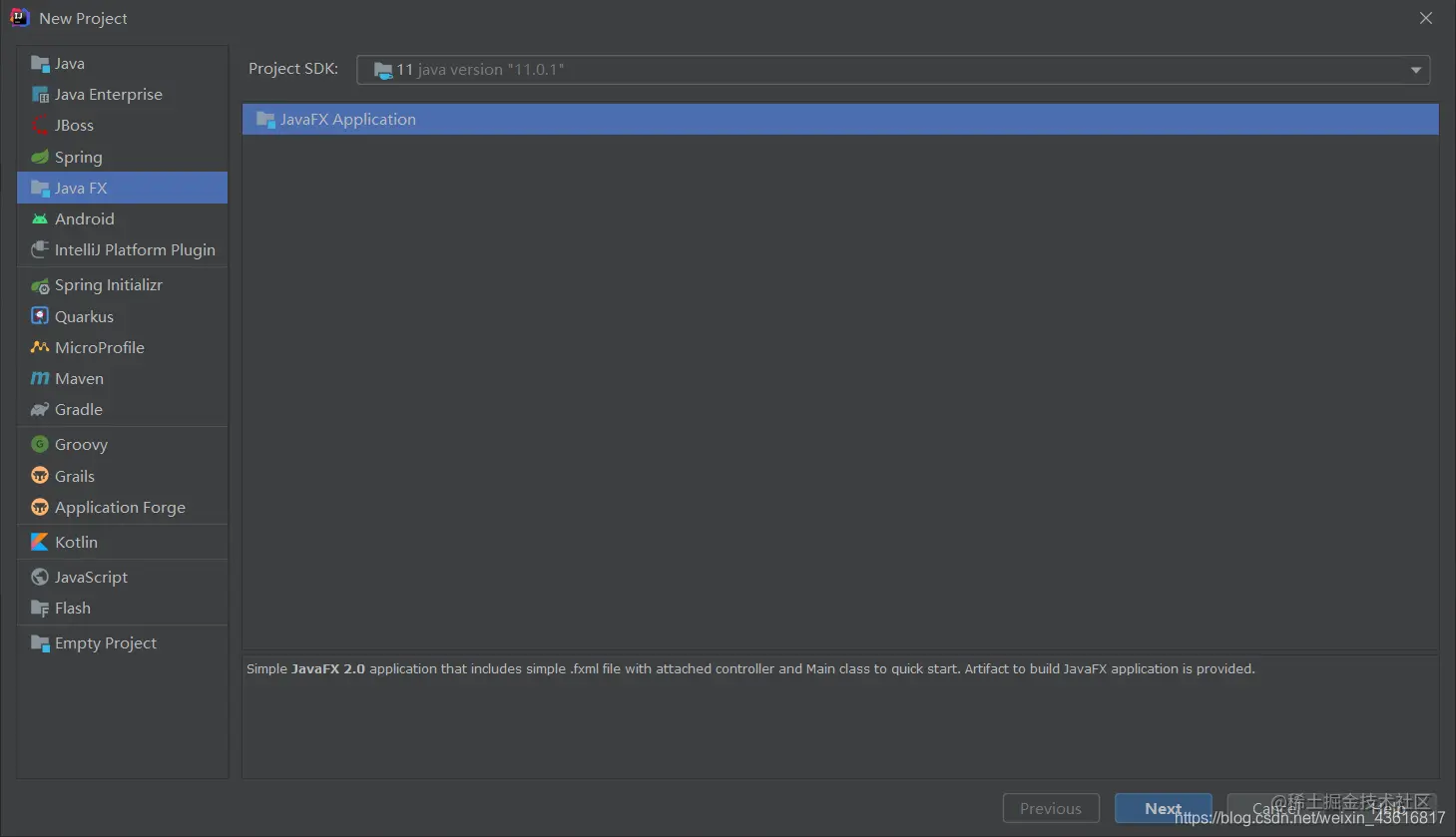1456x837 pixels.
Task: Select "Groovy" project type
Action: (x=122, y=445)
